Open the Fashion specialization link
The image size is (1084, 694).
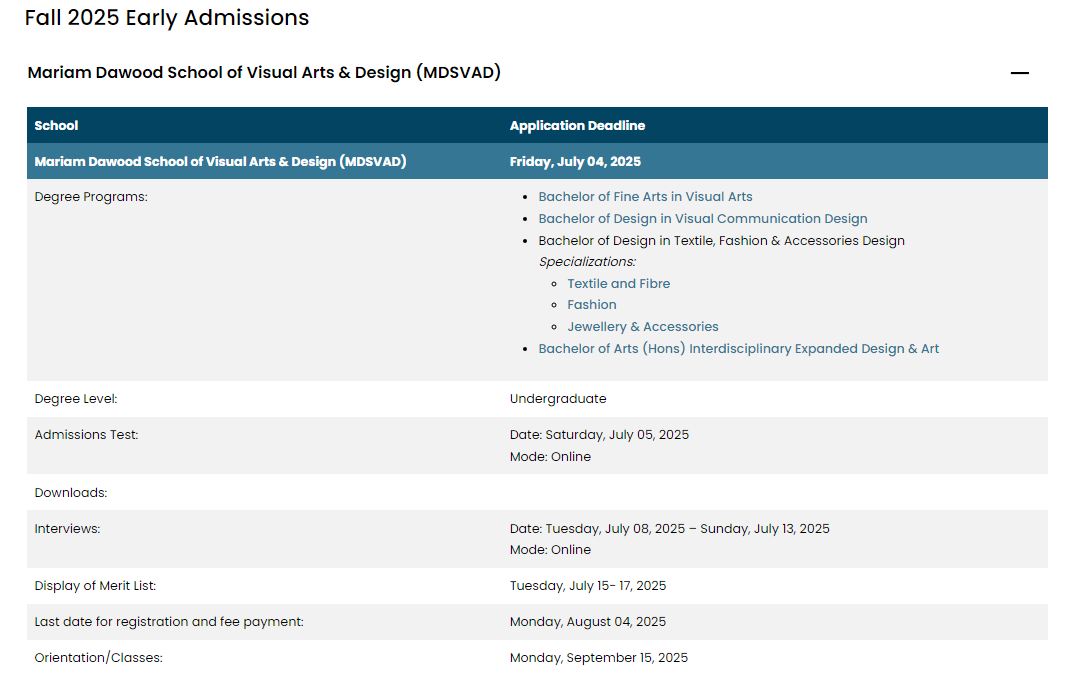pos(591,305)
